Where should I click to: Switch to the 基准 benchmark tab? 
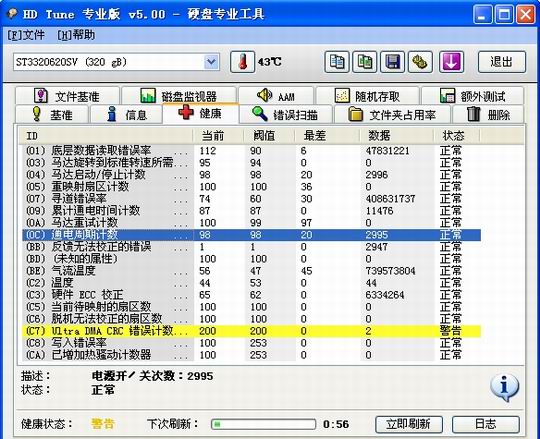(x=52, y=114)
